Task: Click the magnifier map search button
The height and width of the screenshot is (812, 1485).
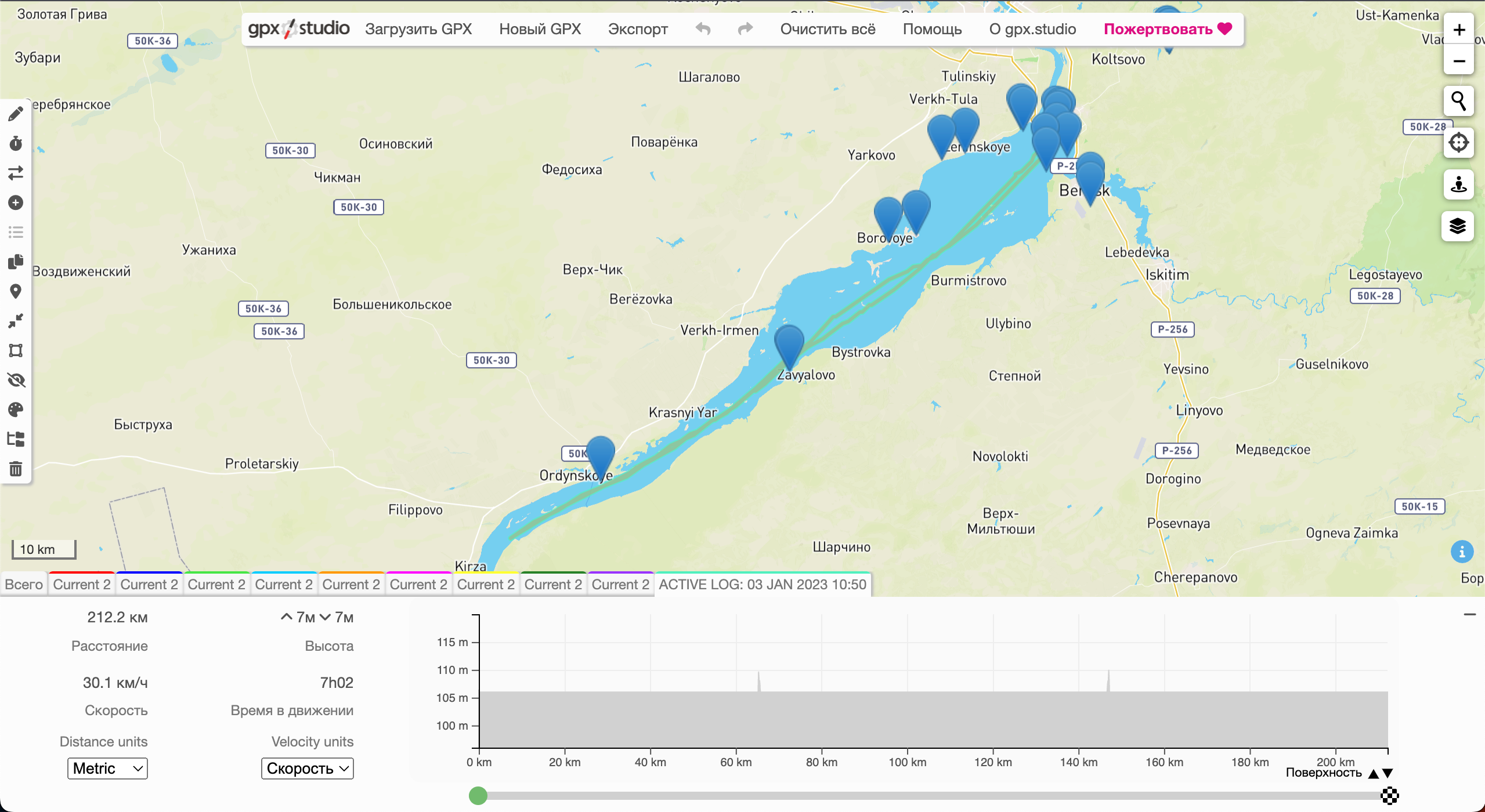Action: (x=1458, y=101)
